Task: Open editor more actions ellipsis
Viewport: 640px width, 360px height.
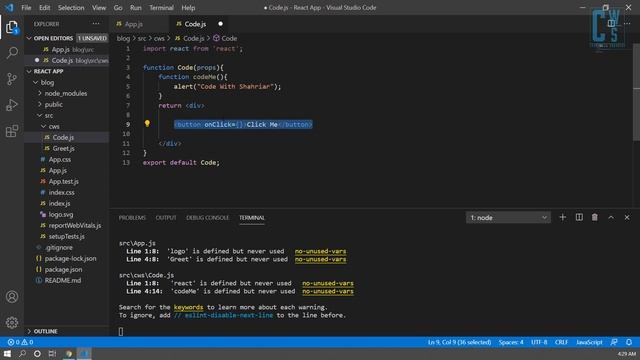Action: coord(627,24)
